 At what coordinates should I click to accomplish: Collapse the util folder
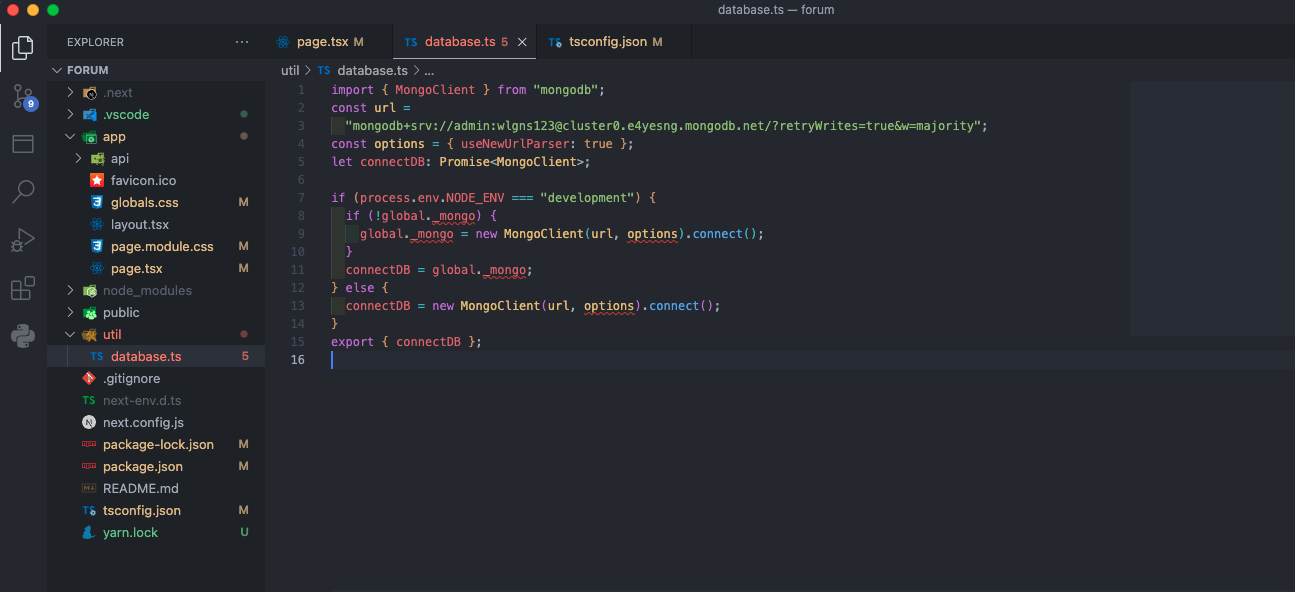point(70,334)
